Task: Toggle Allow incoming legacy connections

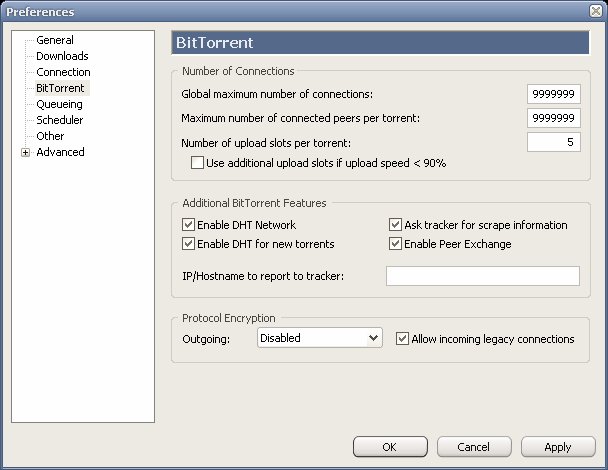Action: (402, 339)
